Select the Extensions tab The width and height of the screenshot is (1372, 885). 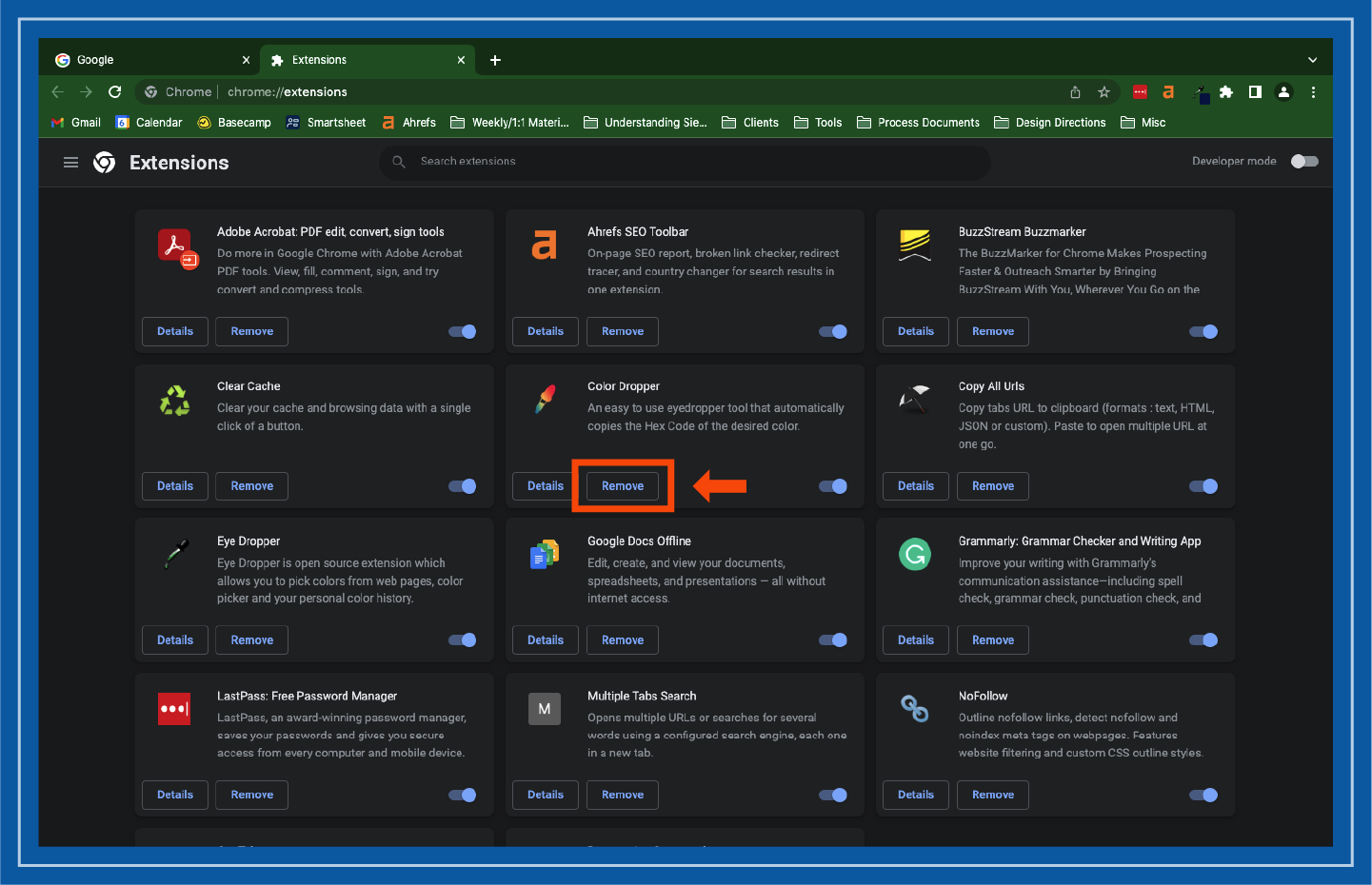pos(368,60)
